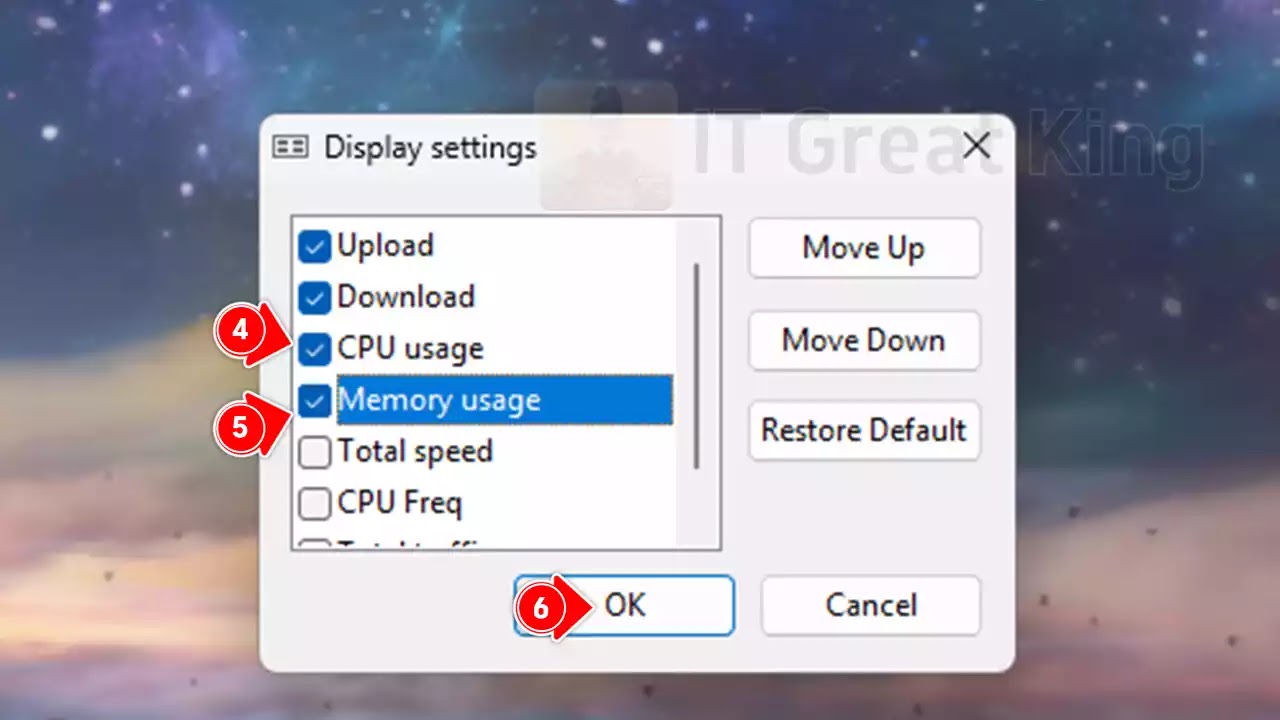The width and height of the screenshot is (1280, 720).
Task: Select the Download list item text
Action: click(406, 297)
